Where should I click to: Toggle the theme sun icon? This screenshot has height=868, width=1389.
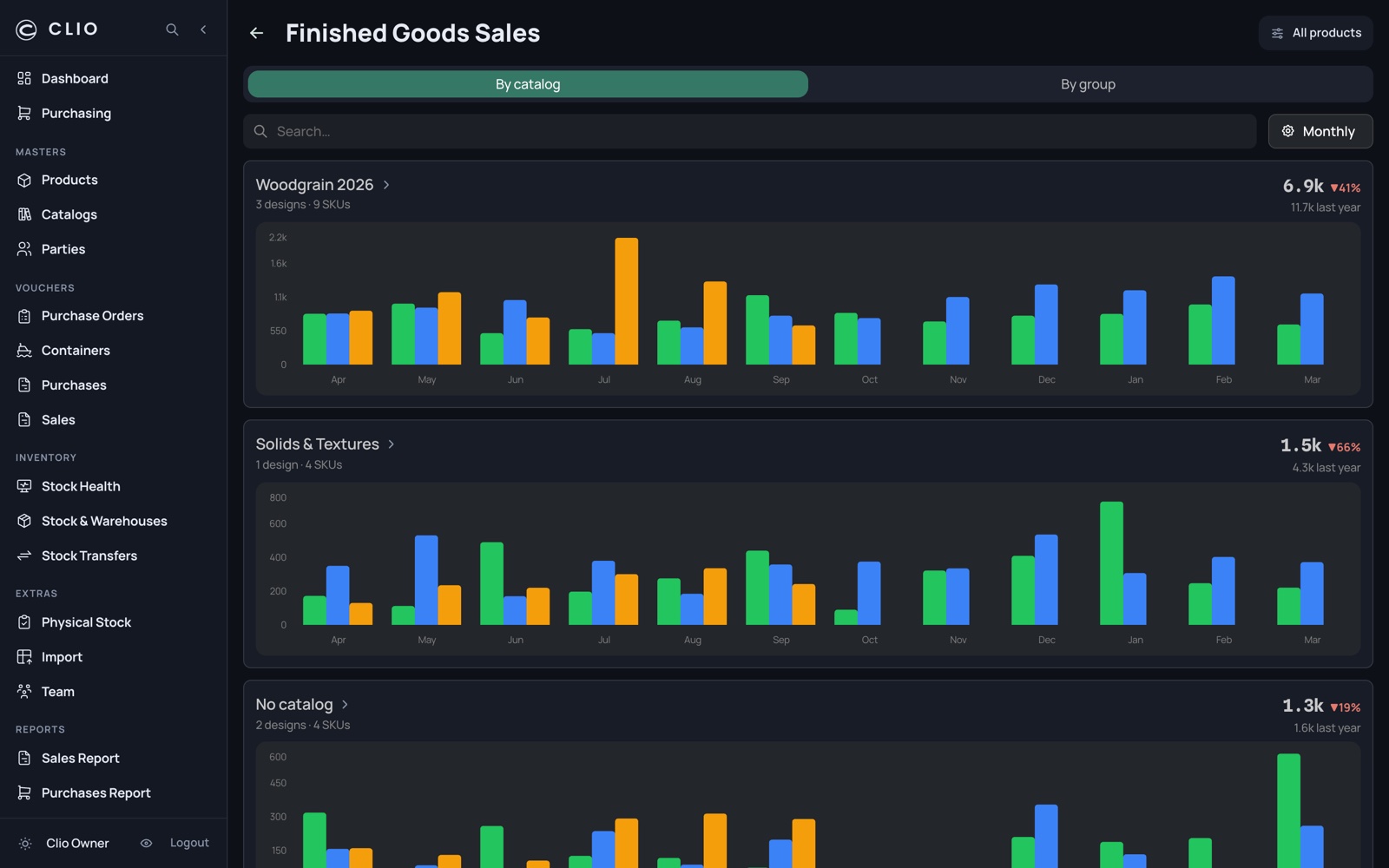[x=25, y=844]
